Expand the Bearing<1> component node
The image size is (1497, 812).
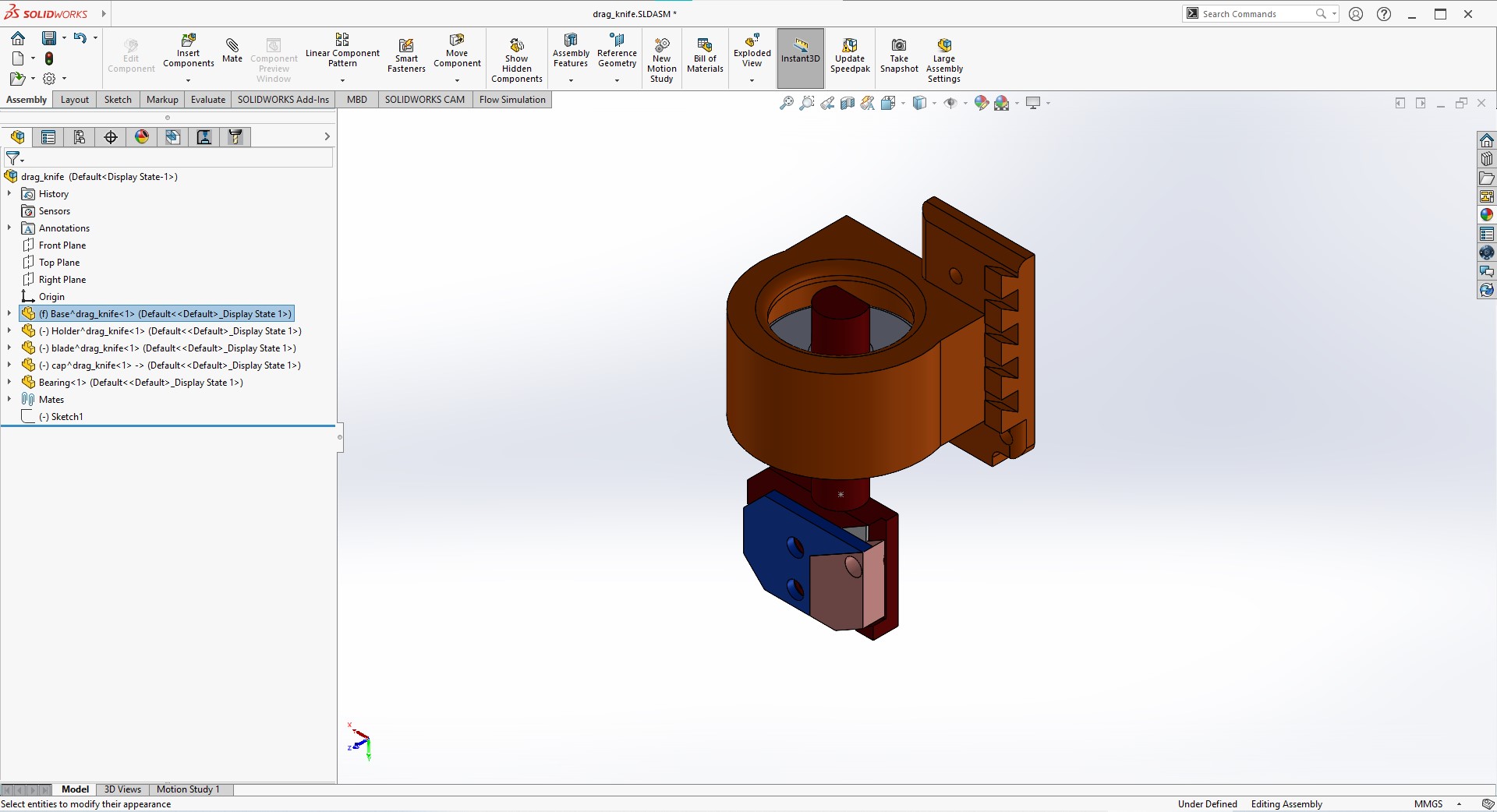click(x=9, y=383)
